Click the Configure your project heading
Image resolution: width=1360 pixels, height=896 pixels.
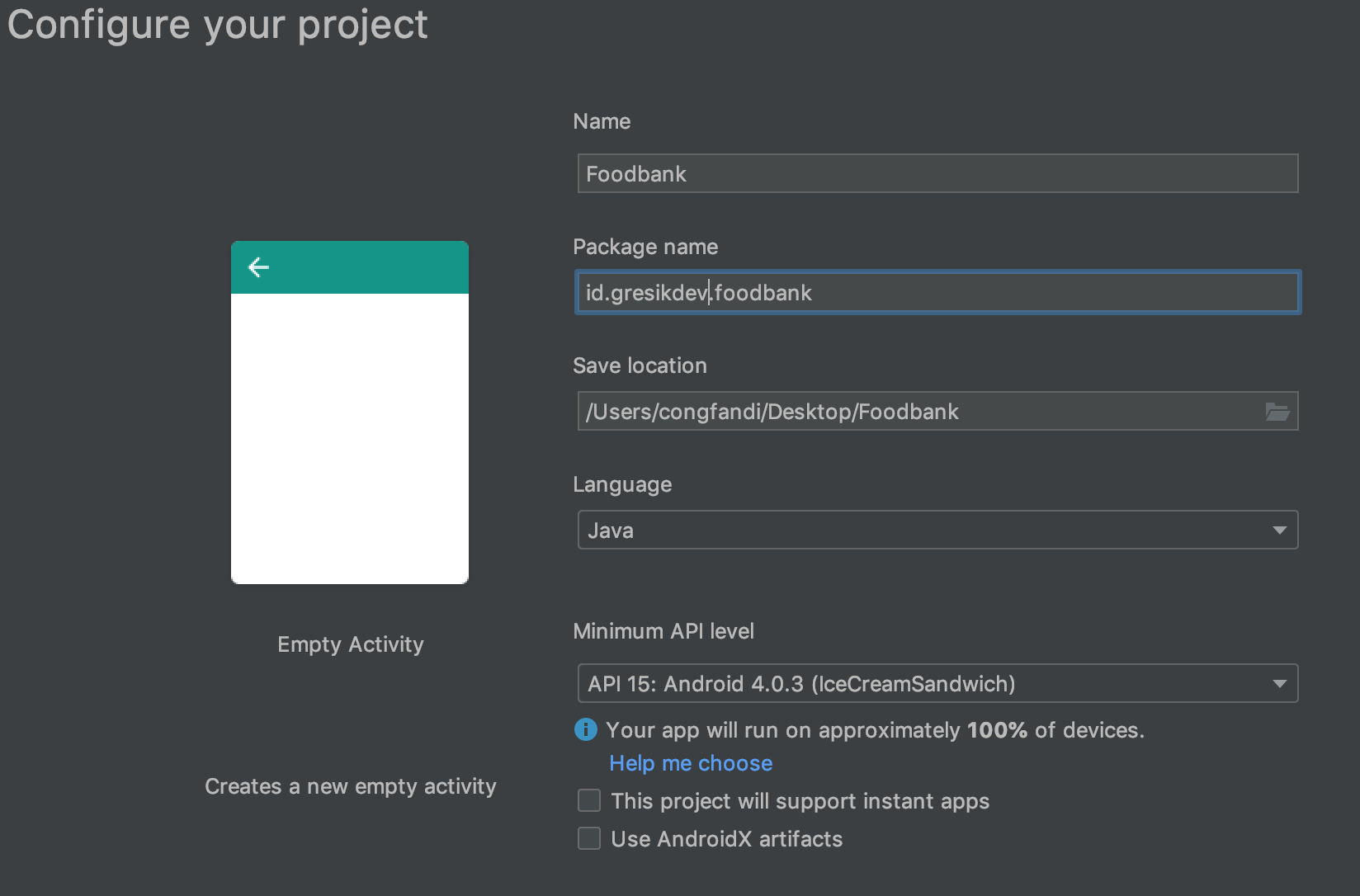(217, 25)
